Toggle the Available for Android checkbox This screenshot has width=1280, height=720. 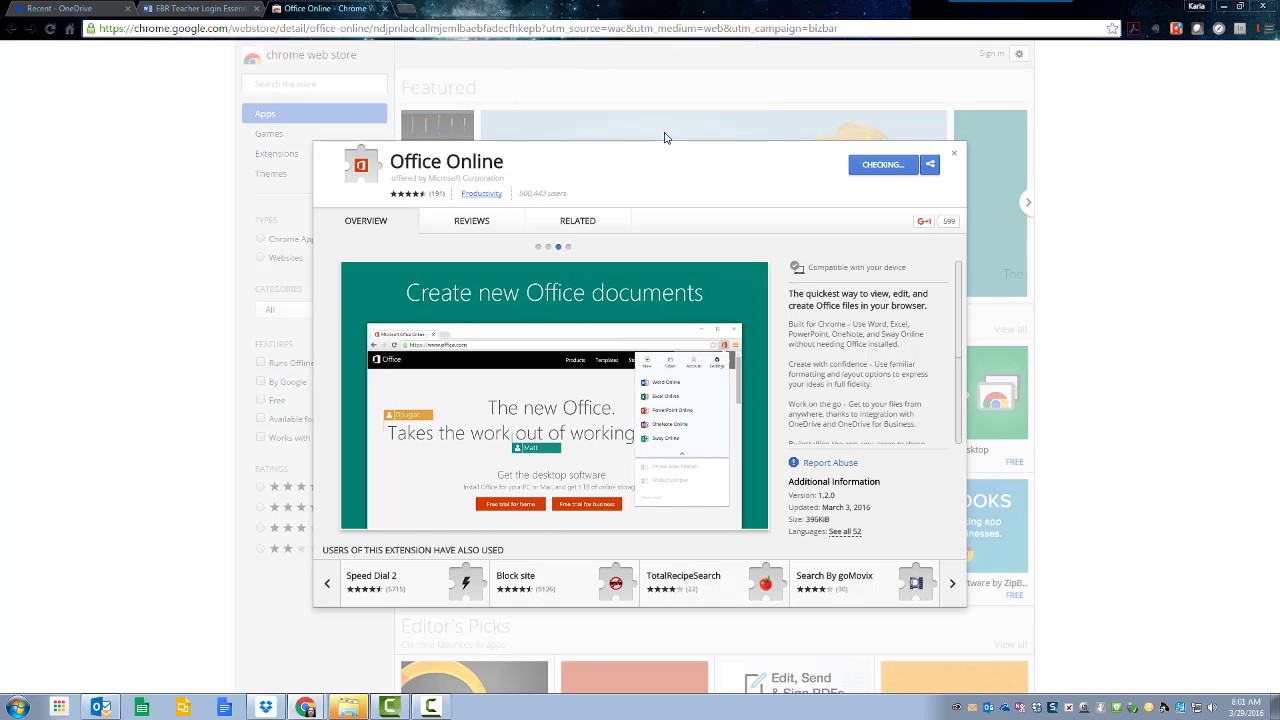[261, 419]
